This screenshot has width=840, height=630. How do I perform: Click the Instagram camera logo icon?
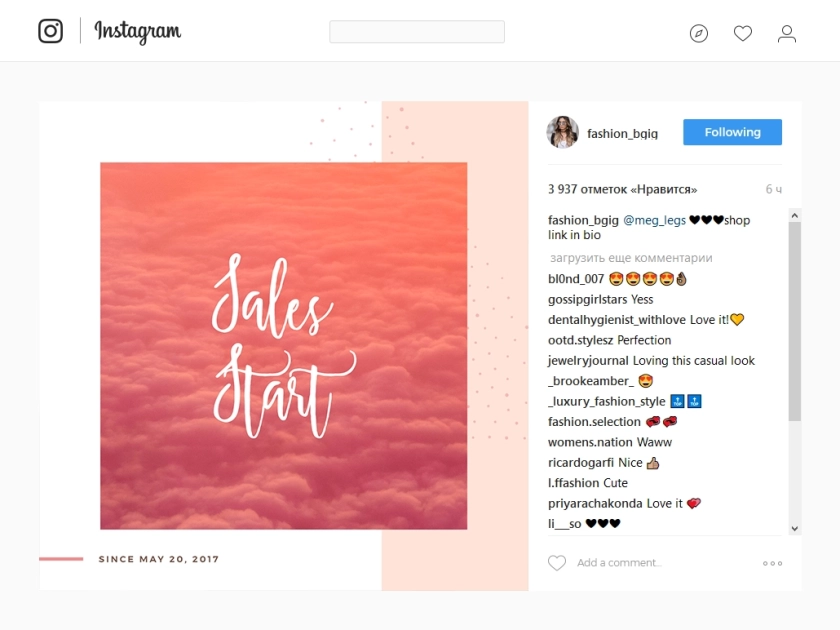click(x=50, y=31)
